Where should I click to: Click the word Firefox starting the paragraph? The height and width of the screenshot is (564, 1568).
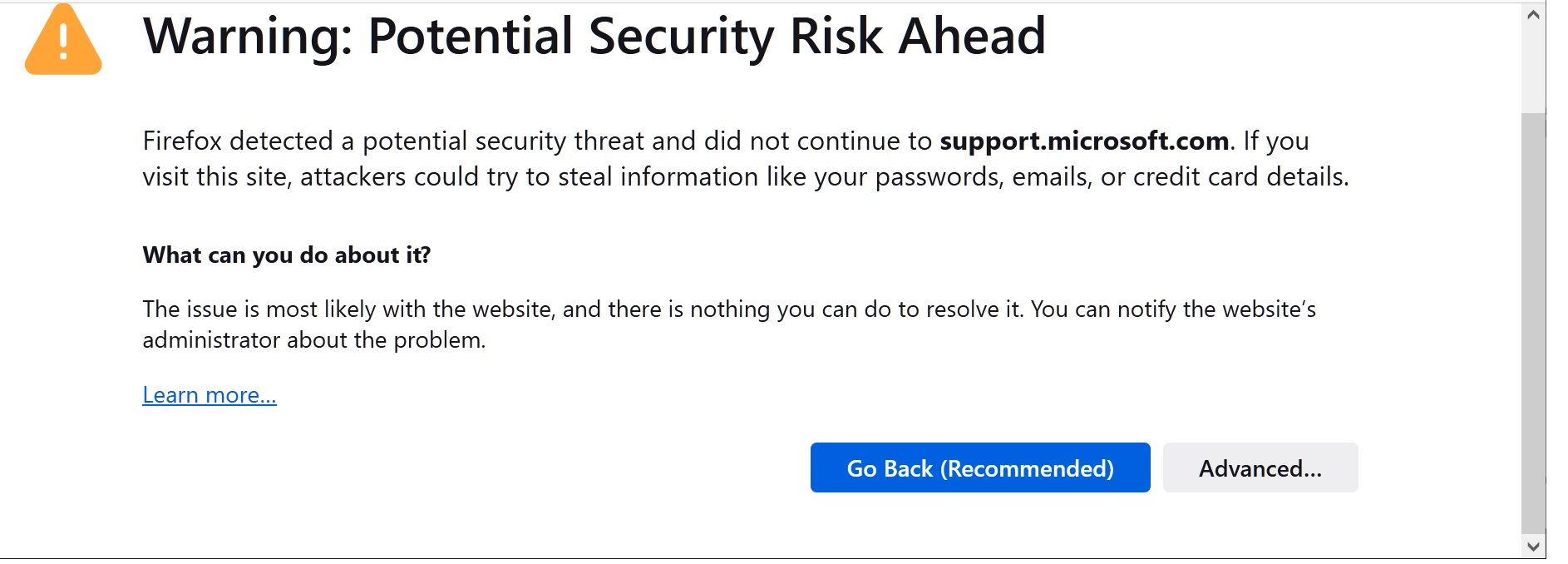coord(182,141)
